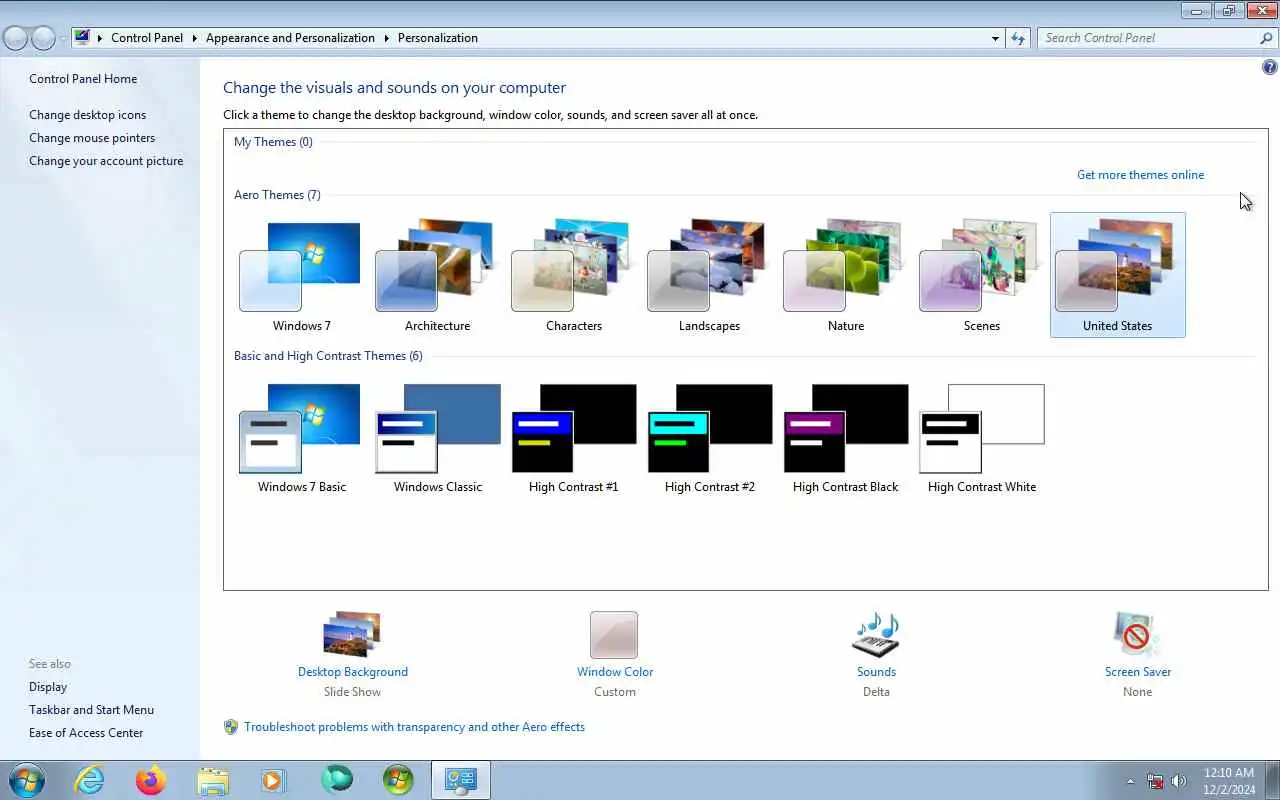Open Change your account picture
The image size is (1280, 800).
tap(106, 161)
